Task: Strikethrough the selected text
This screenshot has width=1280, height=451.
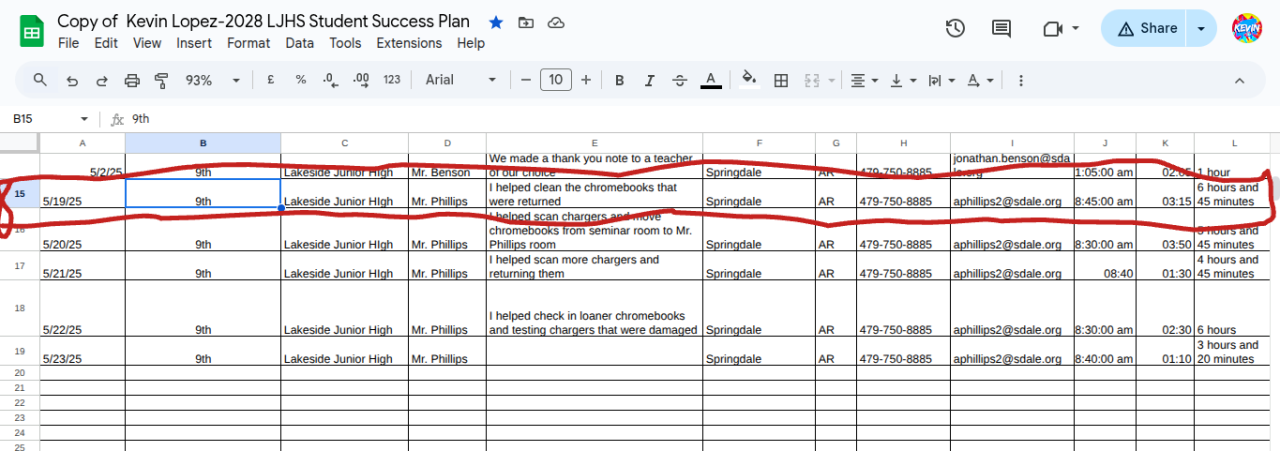Action: pyautogui.click(x=680, y=80)
